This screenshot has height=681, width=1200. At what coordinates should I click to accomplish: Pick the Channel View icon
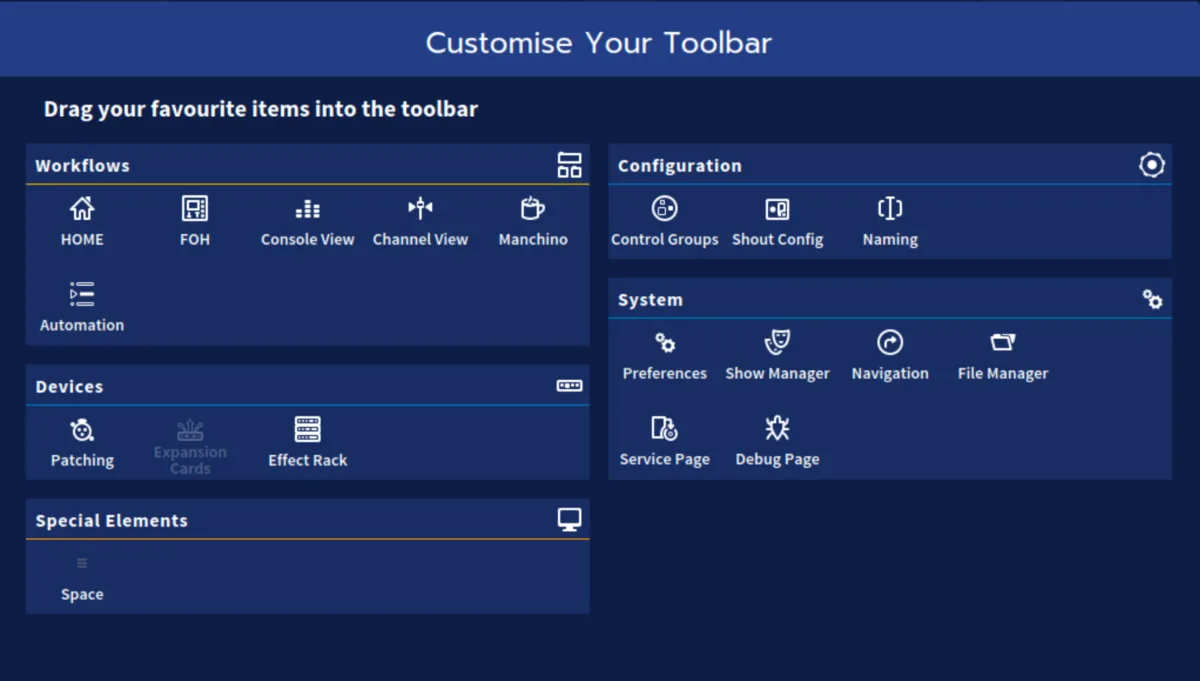pyautogui.click(x=420, y=208)
